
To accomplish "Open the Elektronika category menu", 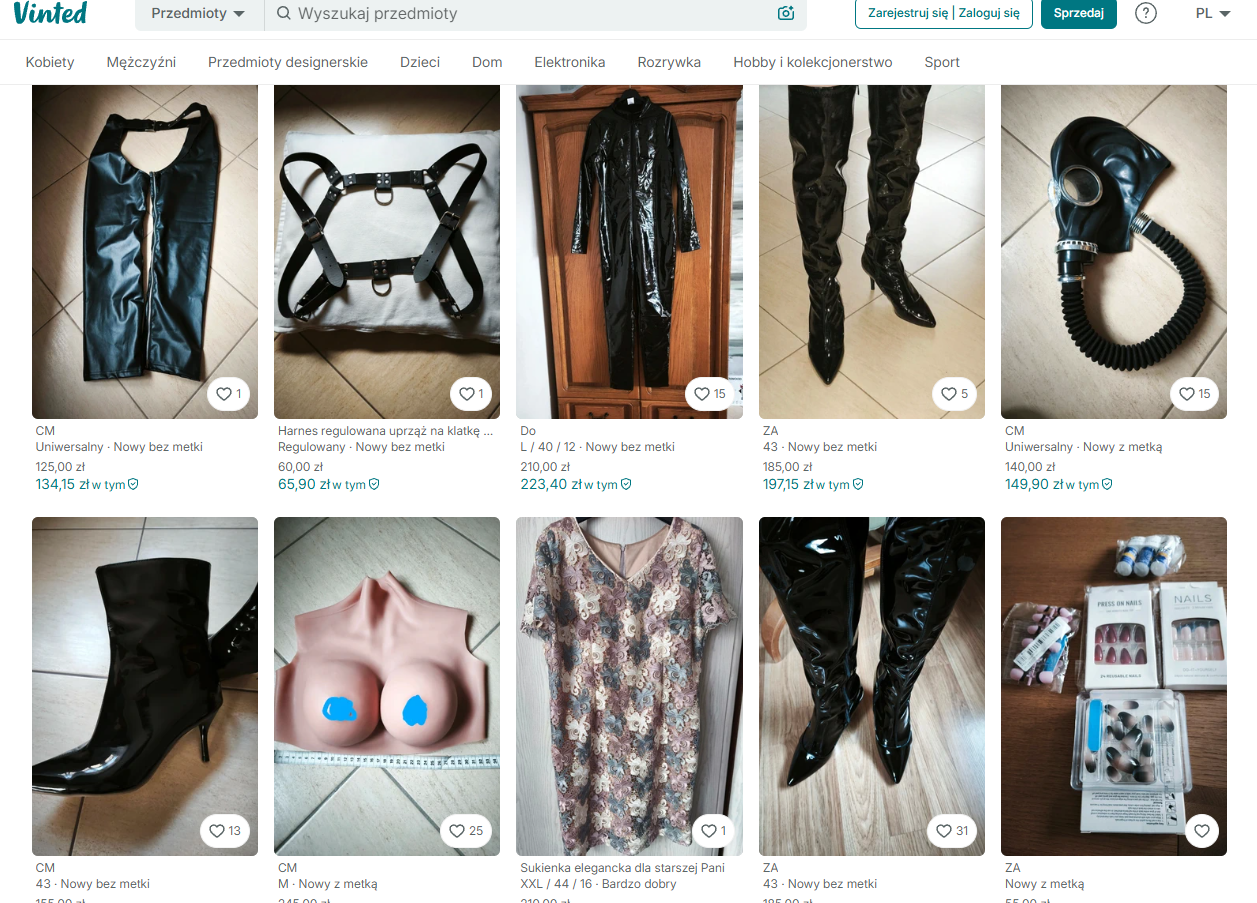I will coord(570,62).
